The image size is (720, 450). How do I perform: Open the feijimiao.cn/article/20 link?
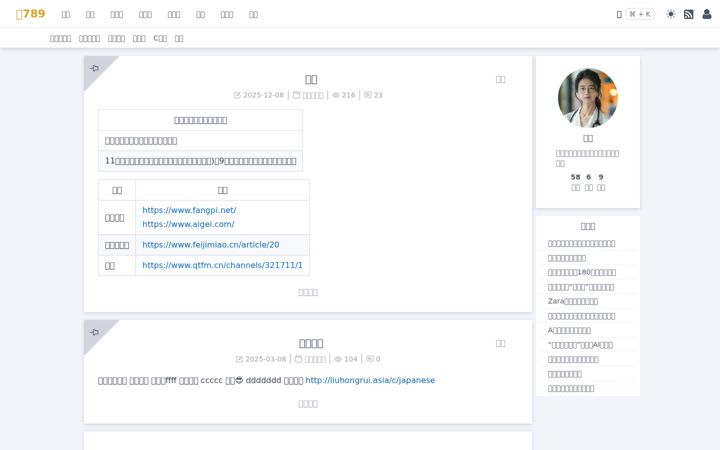click(211, 245)
